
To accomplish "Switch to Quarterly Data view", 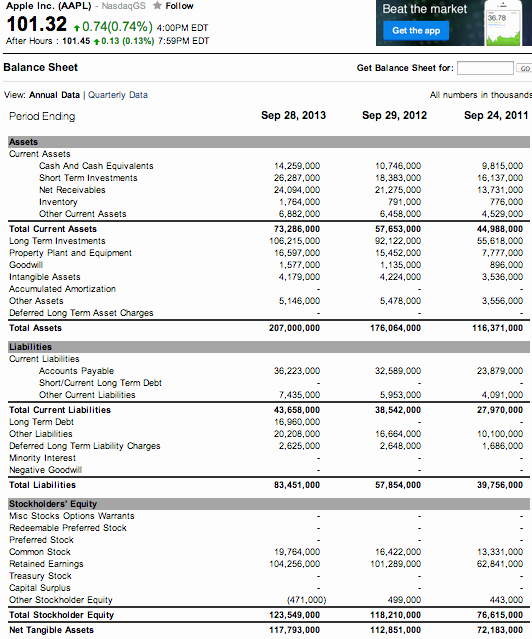I will [x=118, y=95].
